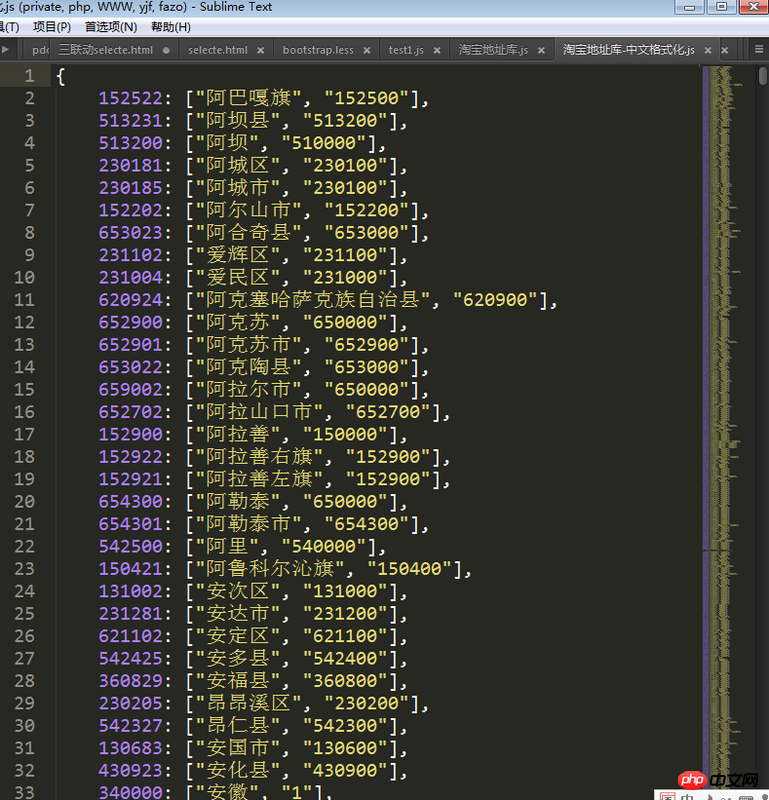Click the string "阿尔山市"
This screenshot has width=769, height=800.
click(x=249, y=210)
